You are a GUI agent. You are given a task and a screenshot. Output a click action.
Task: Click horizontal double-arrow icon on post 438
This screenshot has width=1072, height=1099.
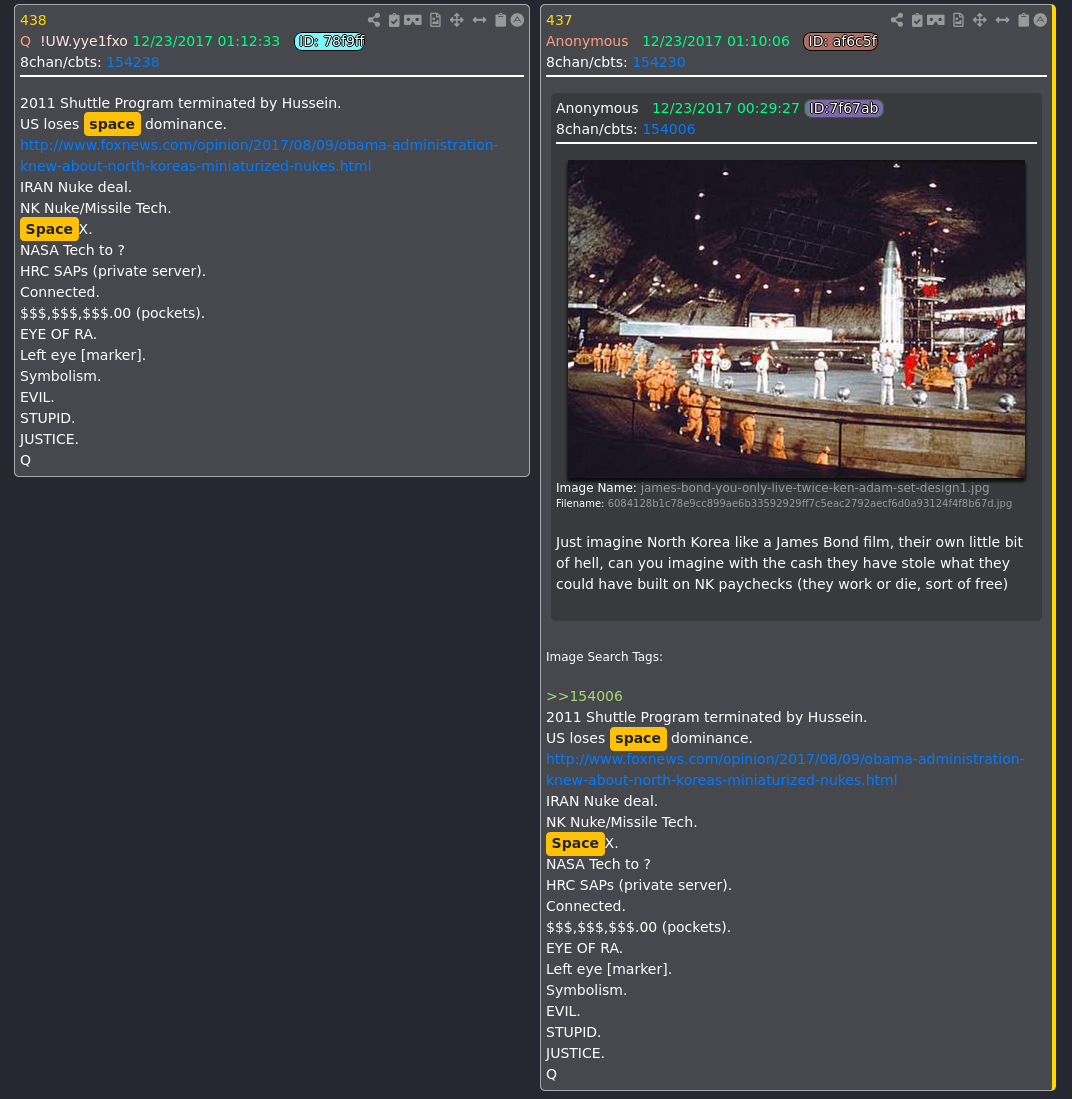pos(480,20)
